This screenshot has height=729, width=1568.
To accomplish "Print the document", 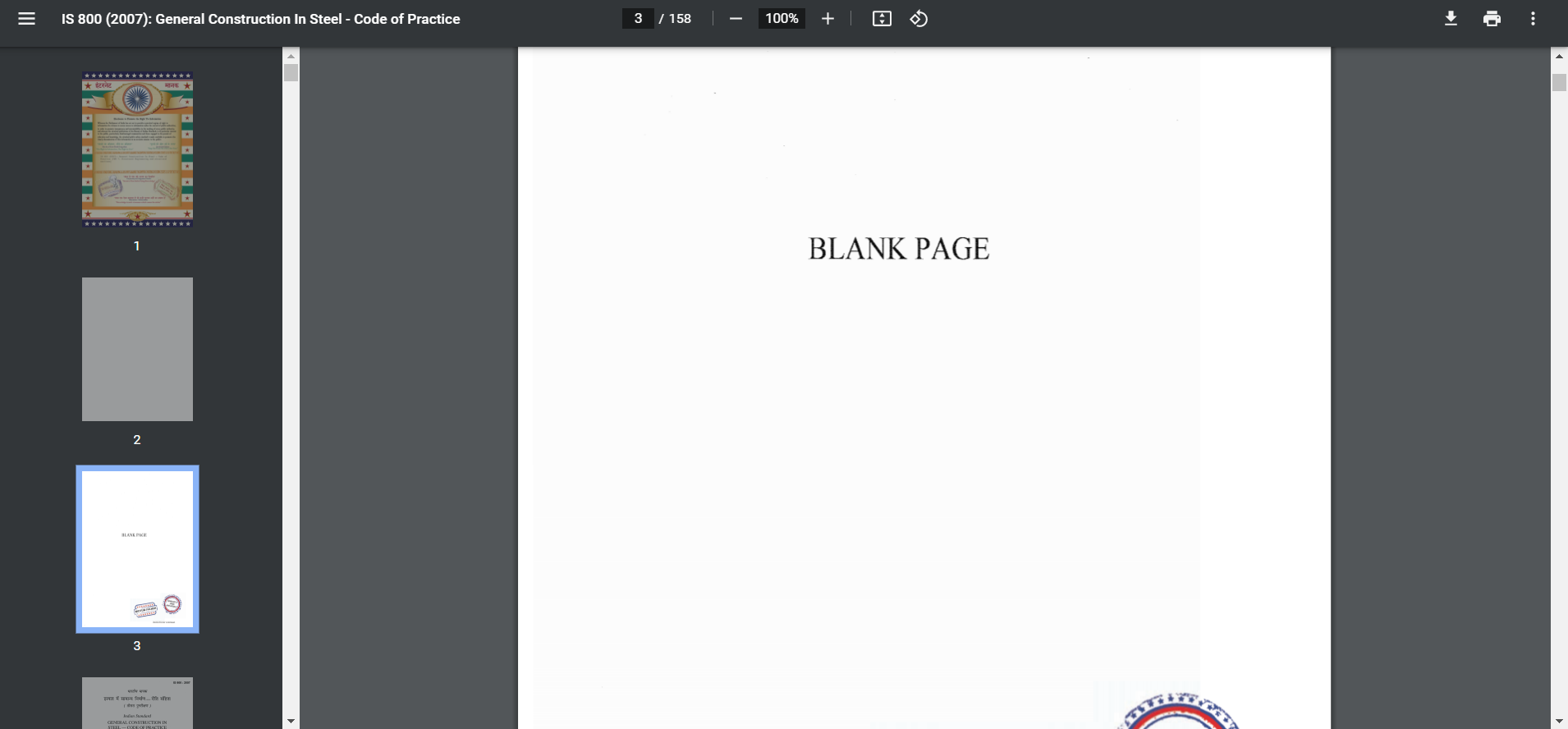I will 1492,19.
